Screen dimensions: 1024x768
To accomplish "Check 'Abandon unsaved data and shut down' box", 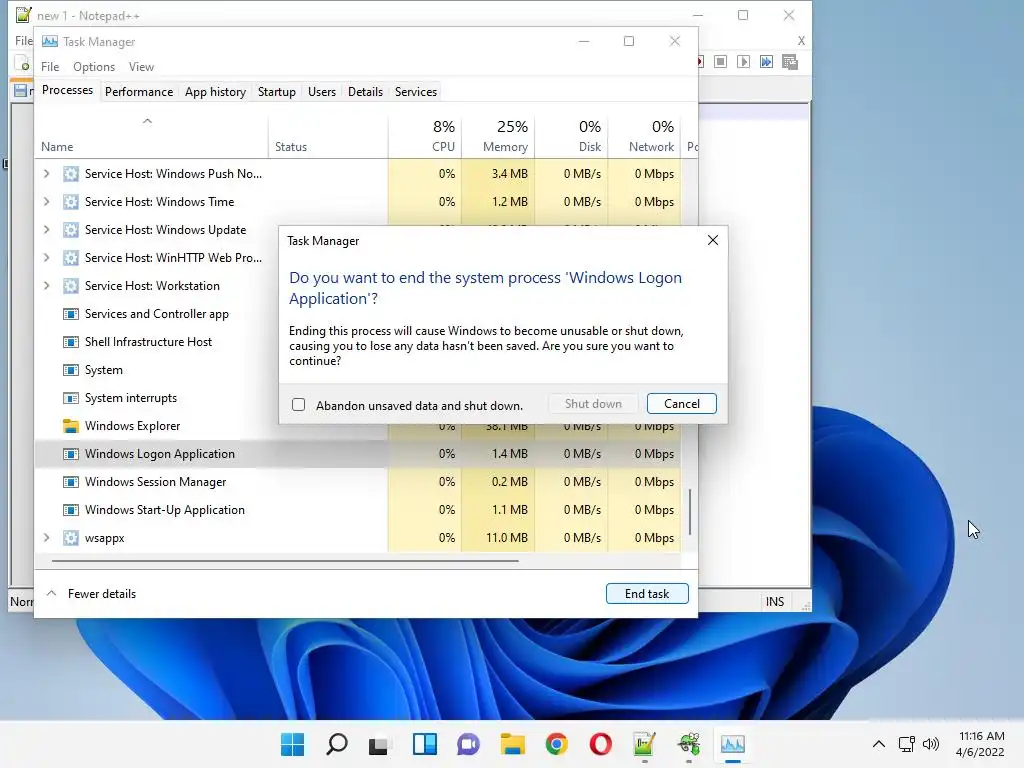I will (298, 405).
